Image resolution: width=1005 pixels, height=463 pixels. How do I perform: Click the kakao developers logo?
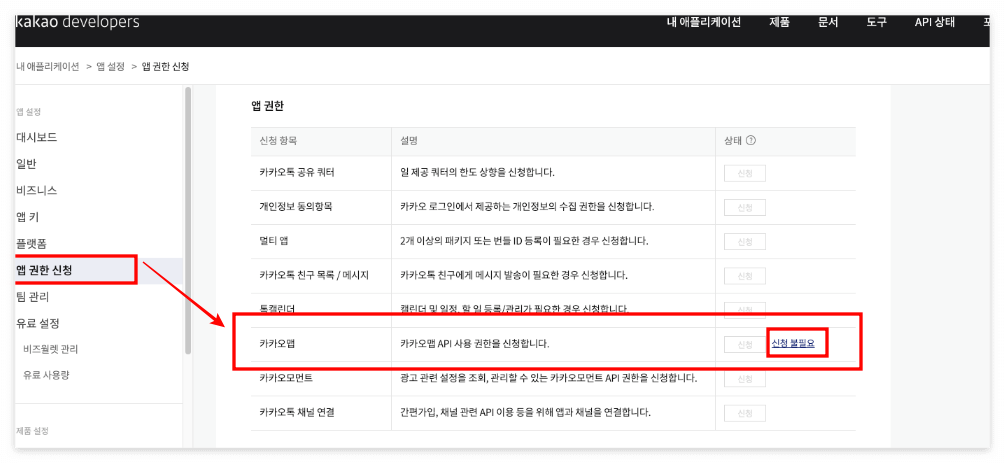click(x=78, y=23)
